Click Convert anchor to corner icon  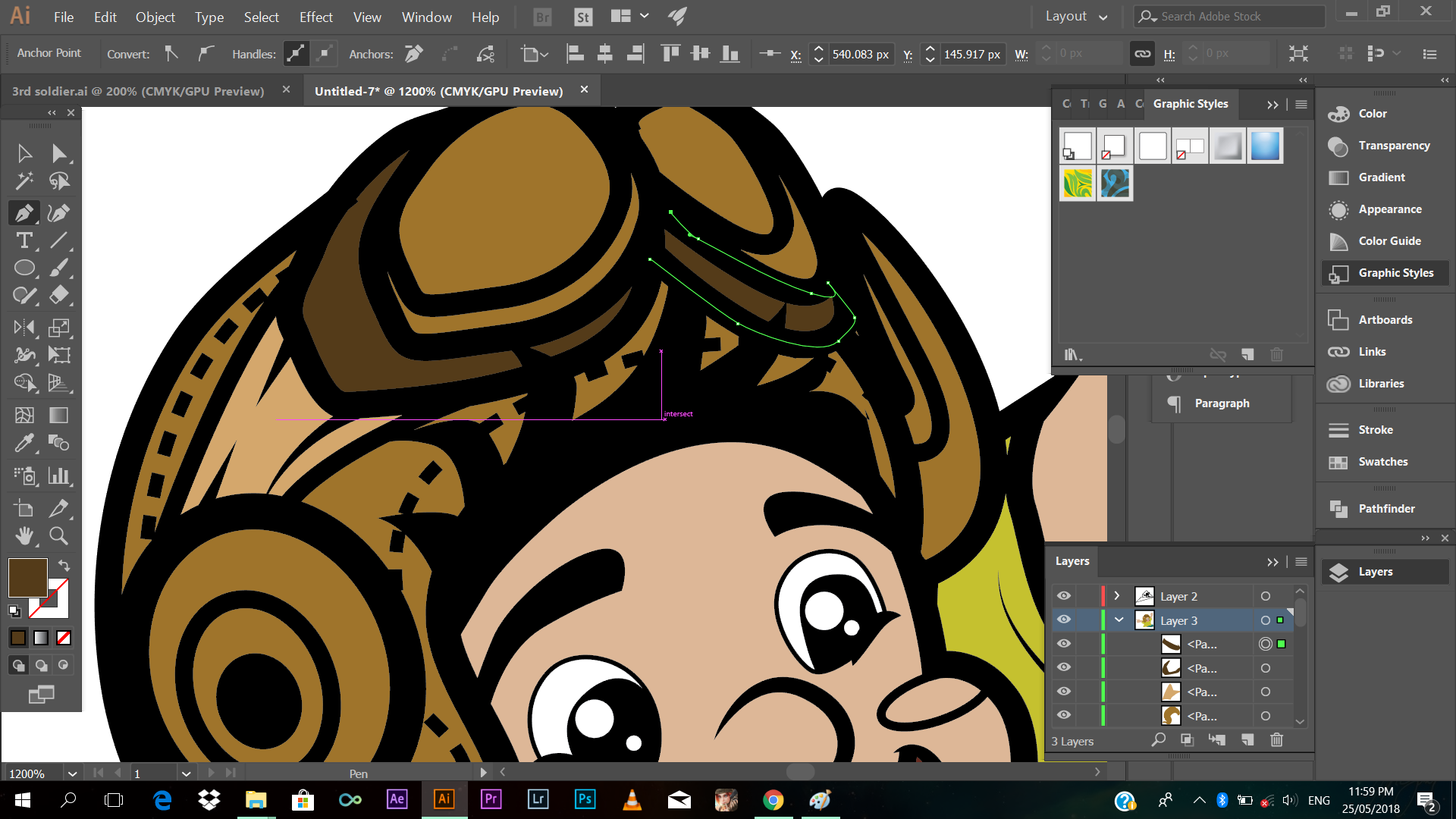point(171,54)
